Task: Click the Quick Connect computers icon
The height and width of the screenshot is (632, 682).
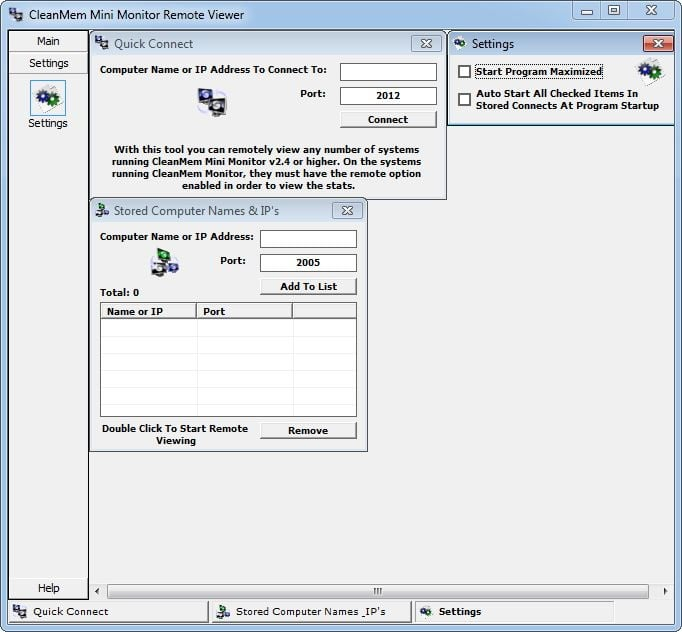Action: coord(212,101)
